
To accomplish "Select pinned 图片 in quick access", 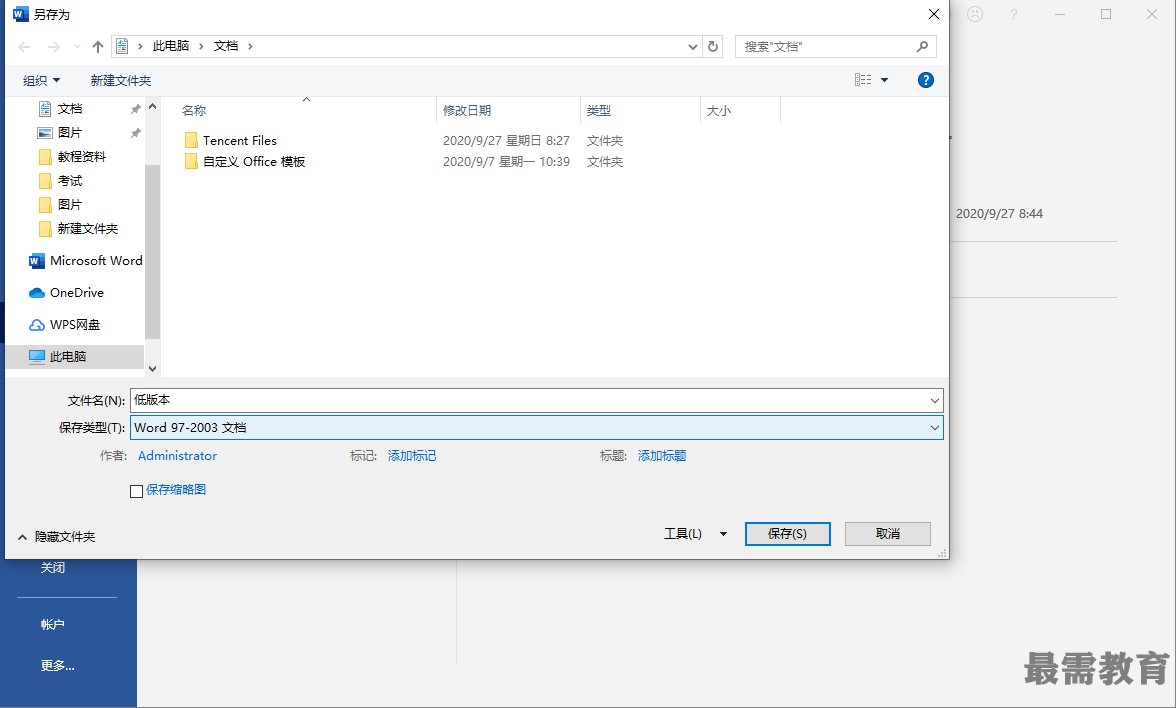I will (70, 133).
